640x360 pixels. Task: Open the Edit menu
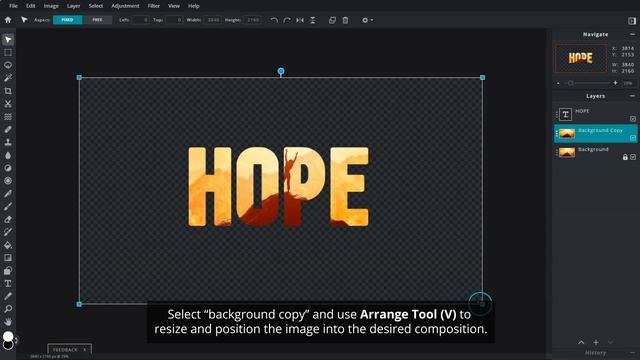31,6
